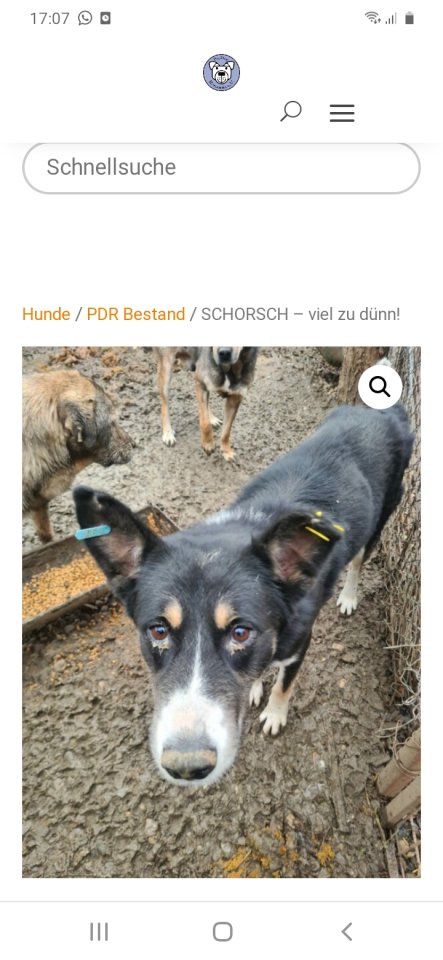Tap the mobile signal strength icon

(x=390, y=19)
